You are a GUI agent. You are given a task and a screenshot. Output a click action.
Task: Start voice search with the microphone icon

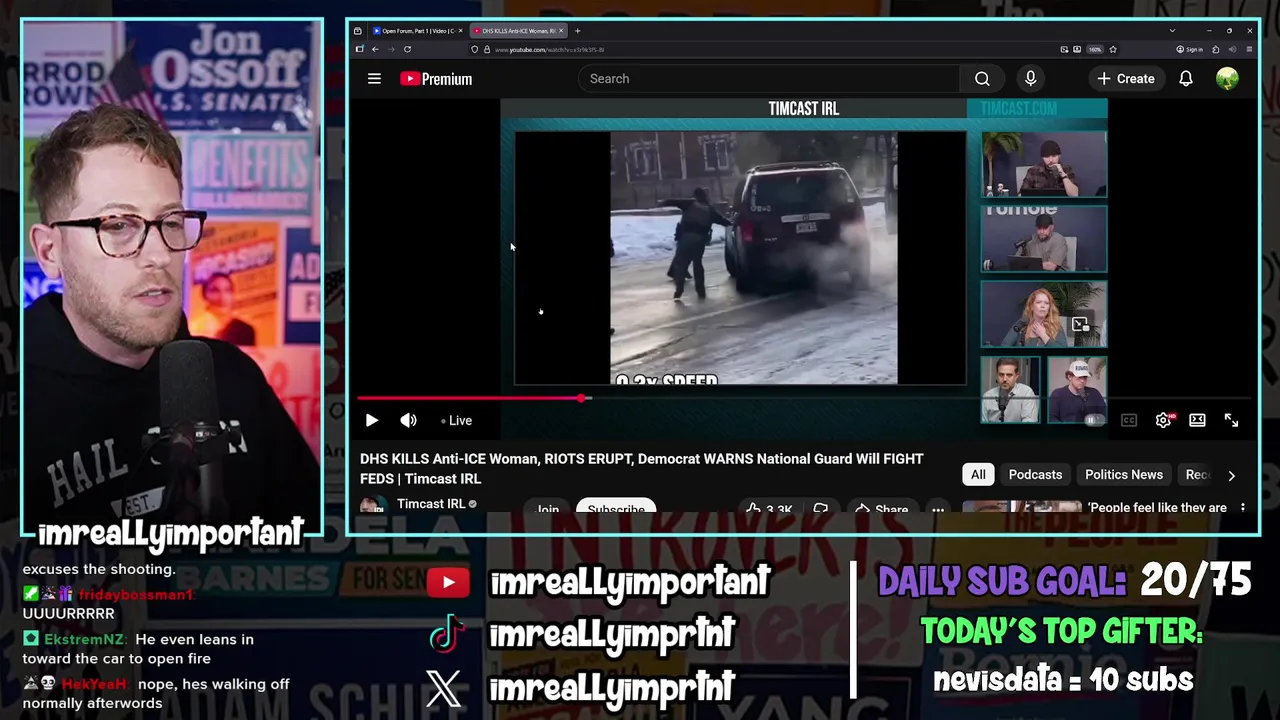(x=1030, y=79)
